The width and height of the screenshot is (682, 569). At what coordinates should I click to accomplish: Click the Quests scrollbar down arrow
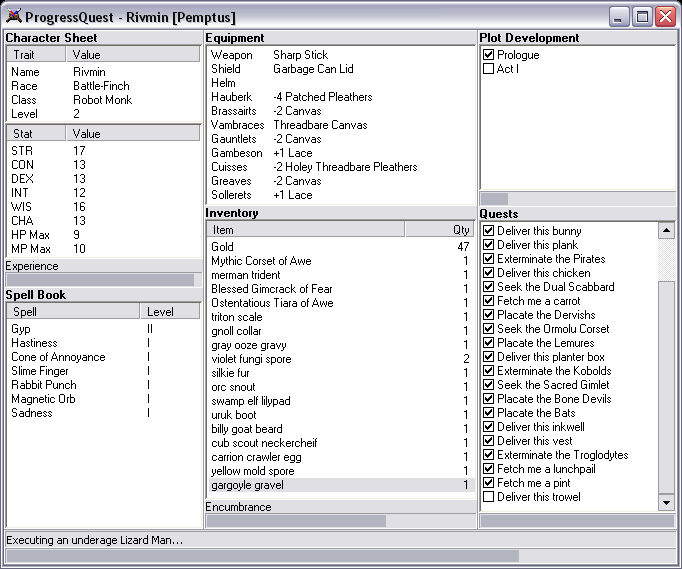pyautogui.click(x=666, y=502)
